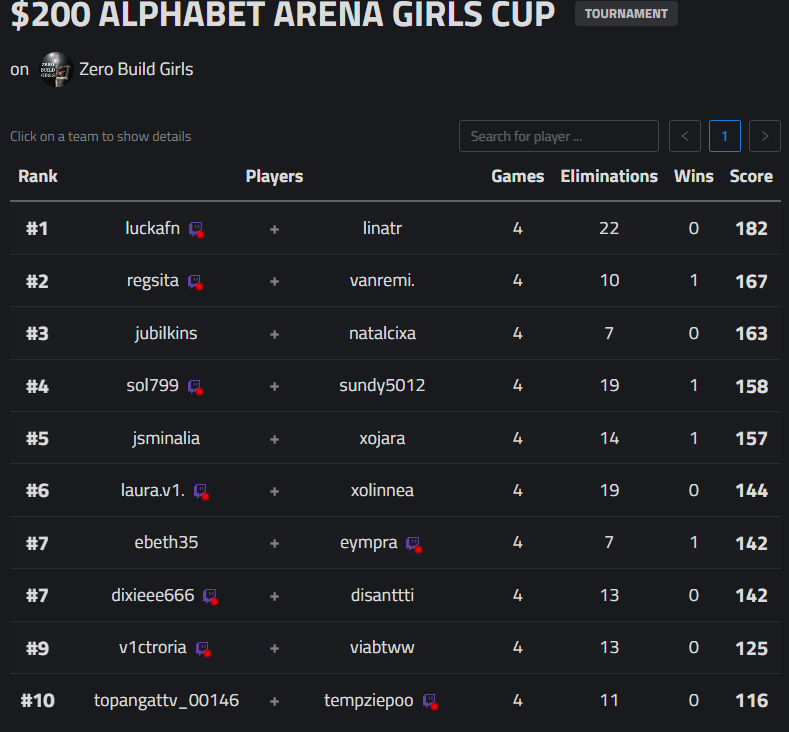
Task: Select player dixieee666
Action: coord(152,595)
